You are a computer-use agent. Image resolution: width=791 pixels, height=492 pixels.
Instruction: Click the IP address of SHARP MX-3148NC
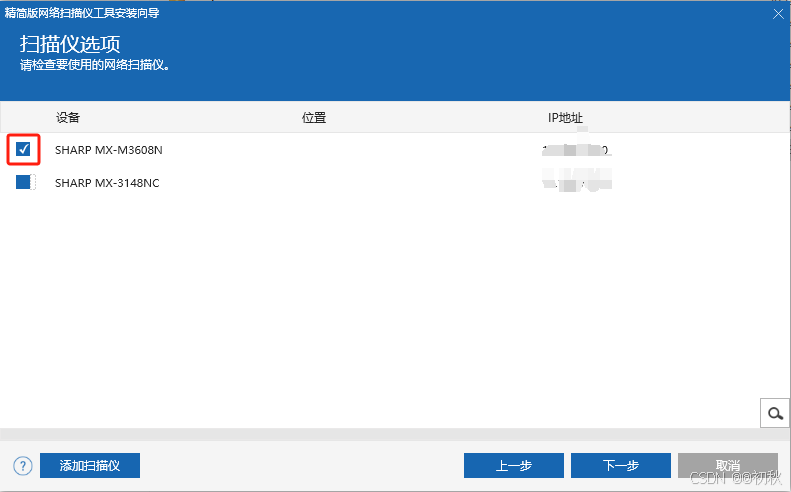[576, 182]
